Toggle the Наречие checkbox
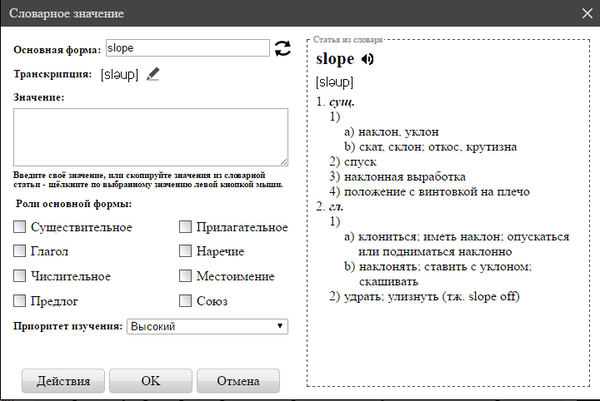Image resolution: width=600 pixels, height=401 pixels. click(185, 252)
